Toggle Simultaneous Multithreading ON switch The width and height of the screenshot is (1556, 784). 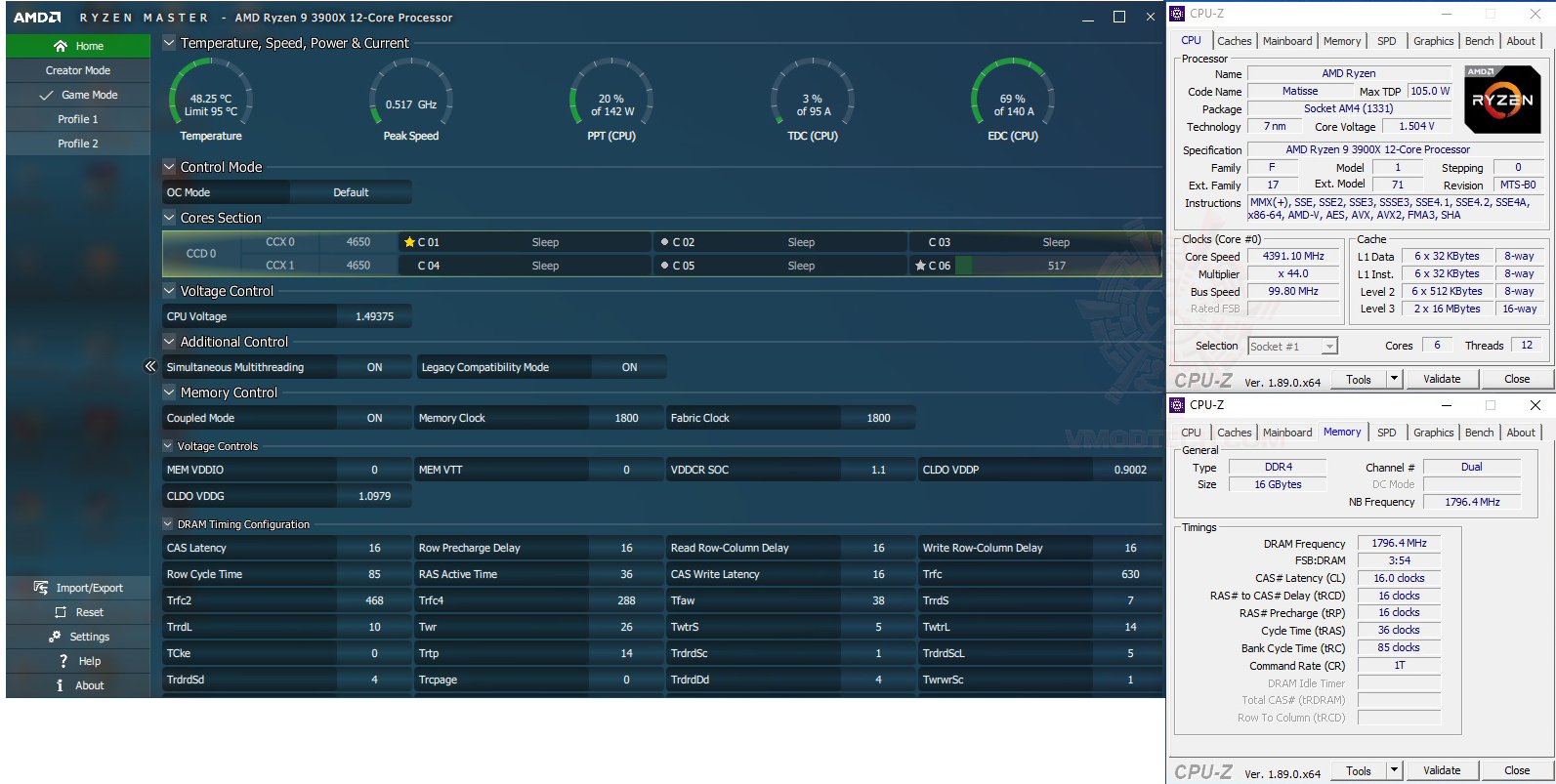tap(375, 367)
